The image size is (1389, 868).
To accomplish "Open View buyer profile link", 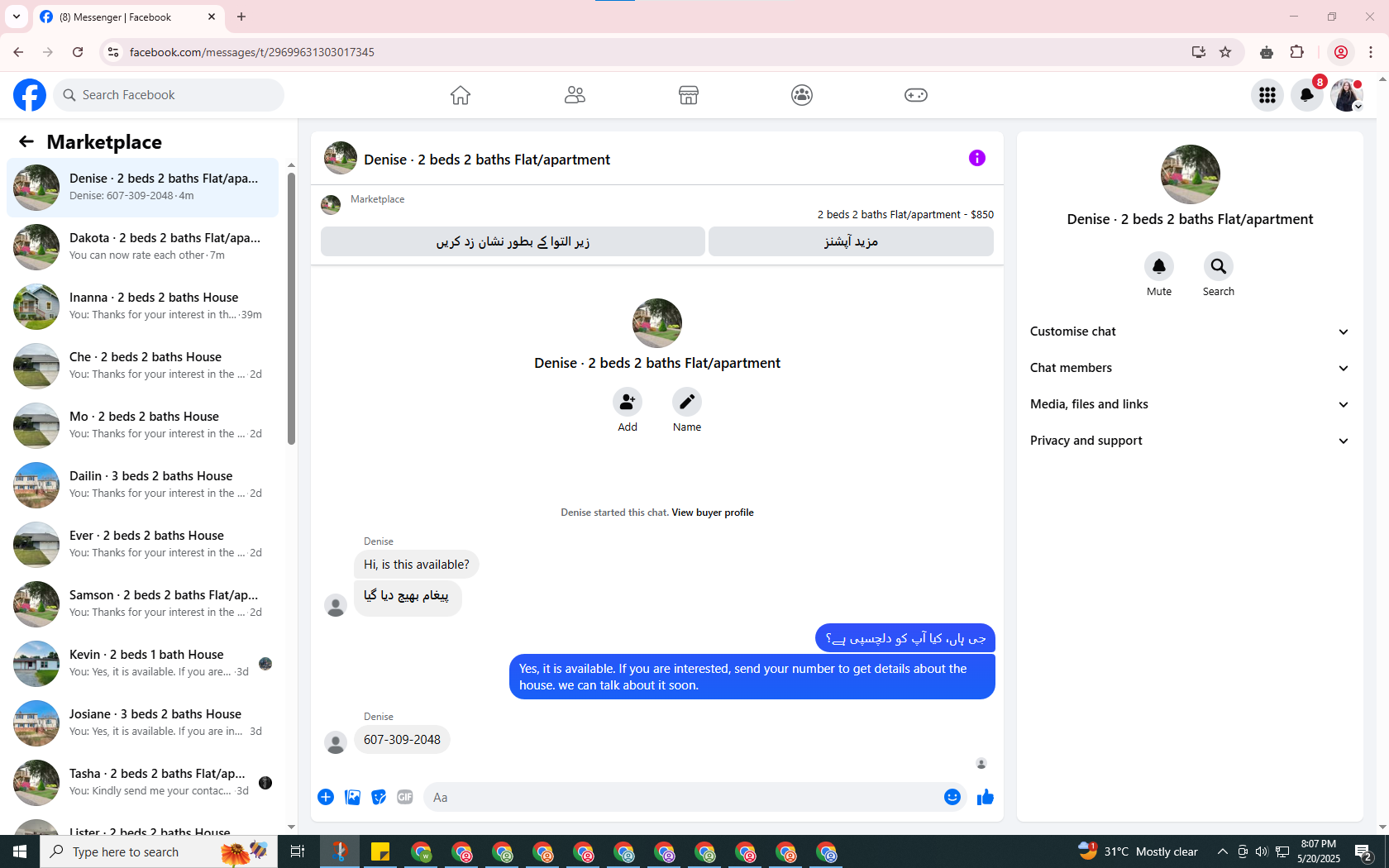I will click(x=713, y=513).
